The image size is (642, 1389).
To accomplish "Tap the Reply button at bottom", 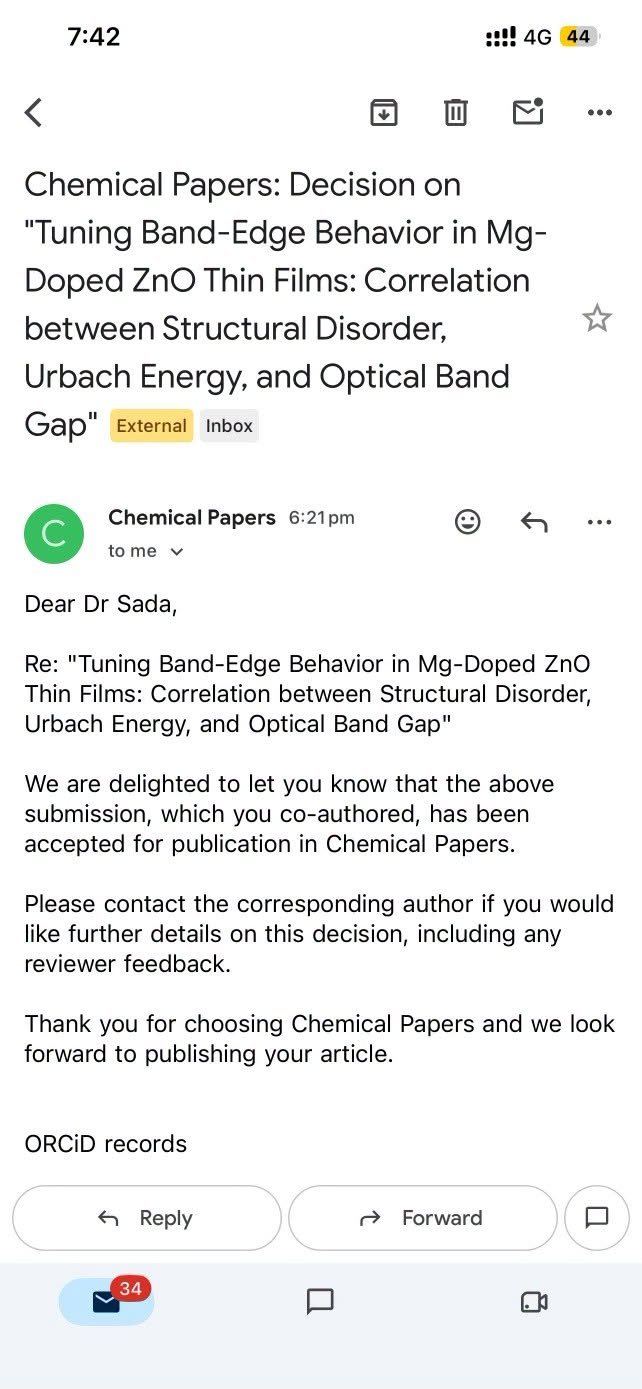I will [146, 1218].
